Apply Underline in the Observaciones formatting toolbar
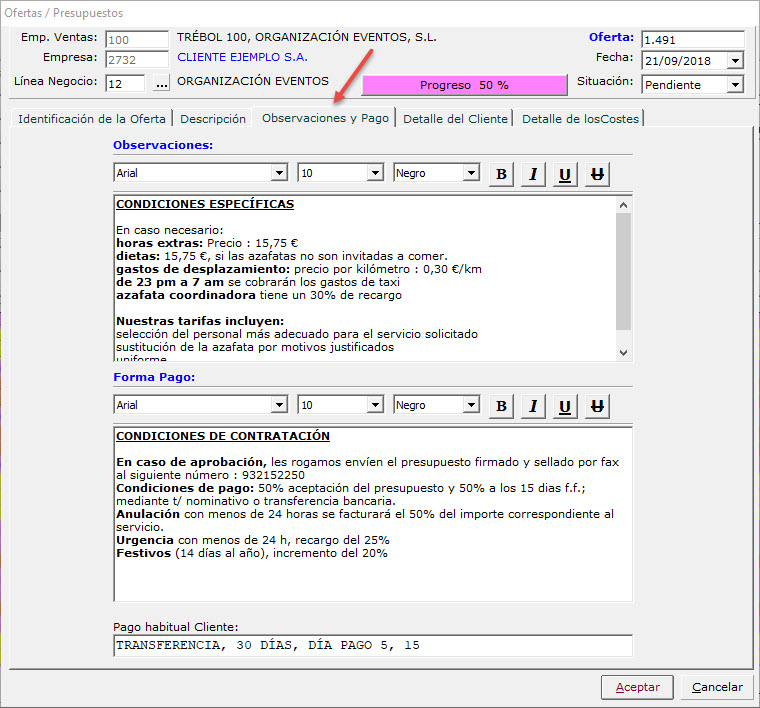This screenshot has height=708, width=760. click(x=565, y=174)
